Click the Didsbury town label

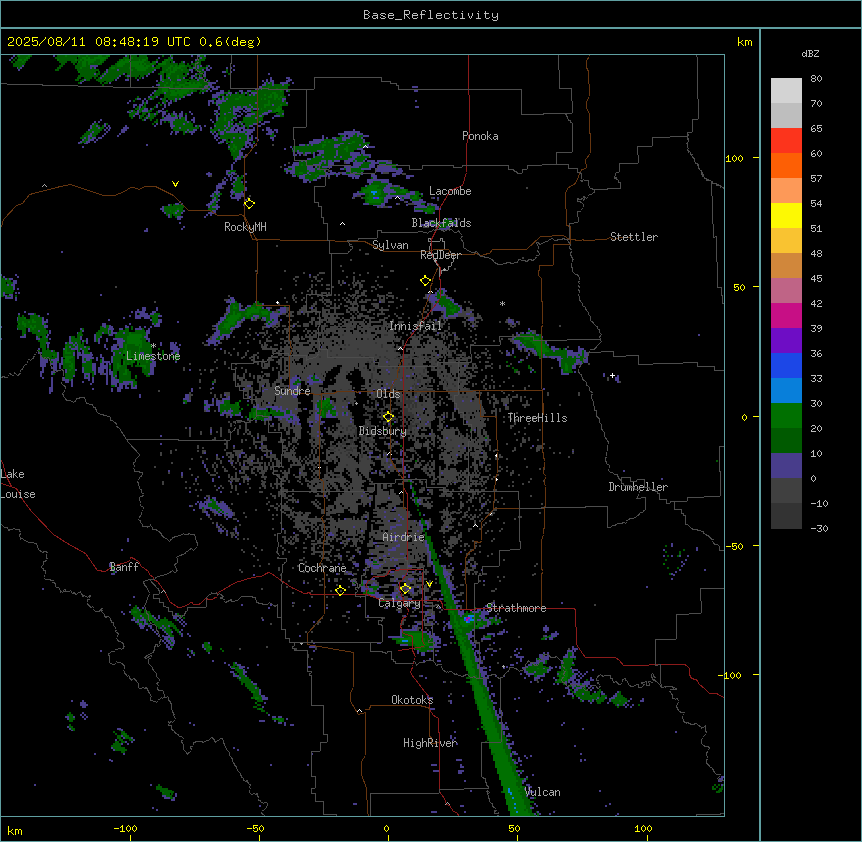pos(383,431)
